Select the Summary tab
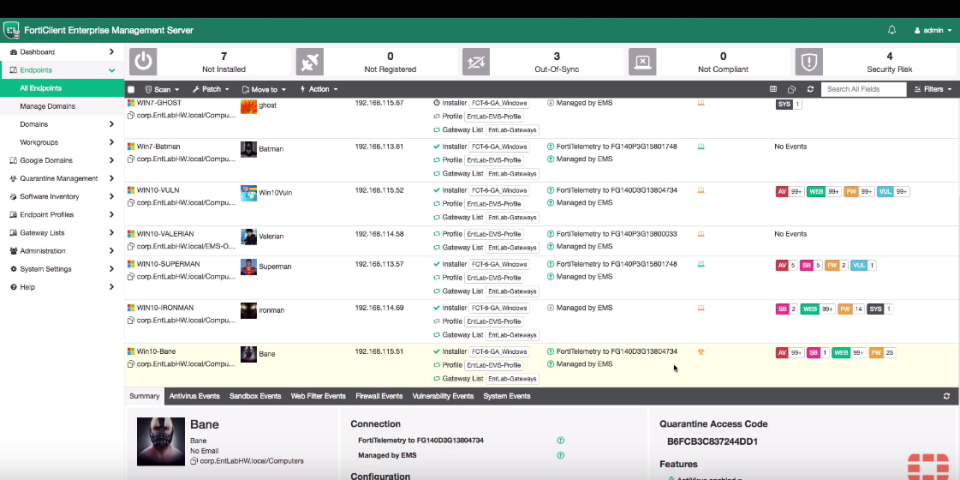Viewport: 960px width, 480px height. coord(144,396)
